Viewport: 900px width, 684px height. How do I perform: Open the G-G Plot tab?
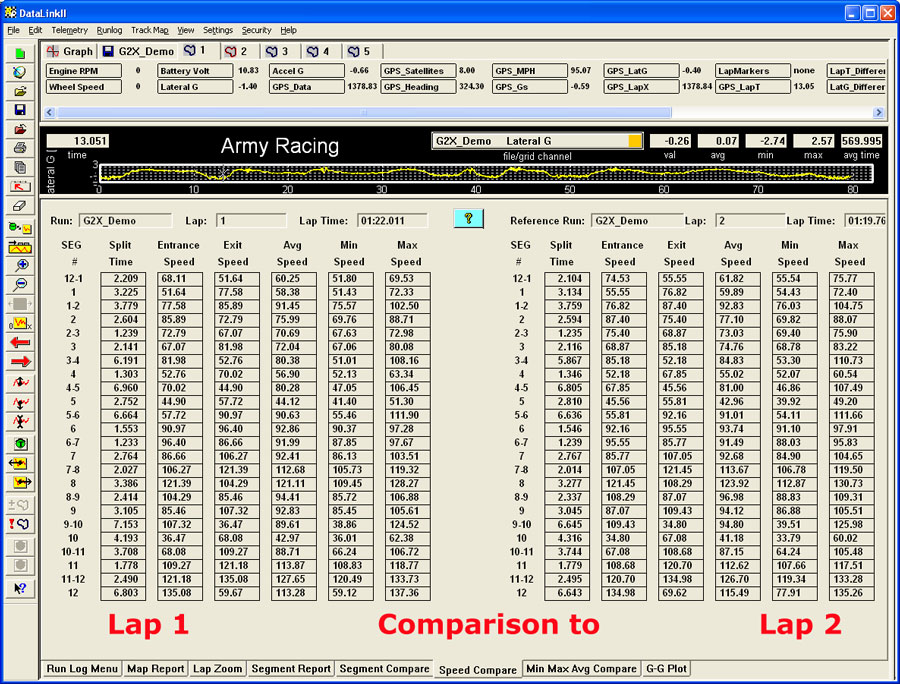click(667, 668)
